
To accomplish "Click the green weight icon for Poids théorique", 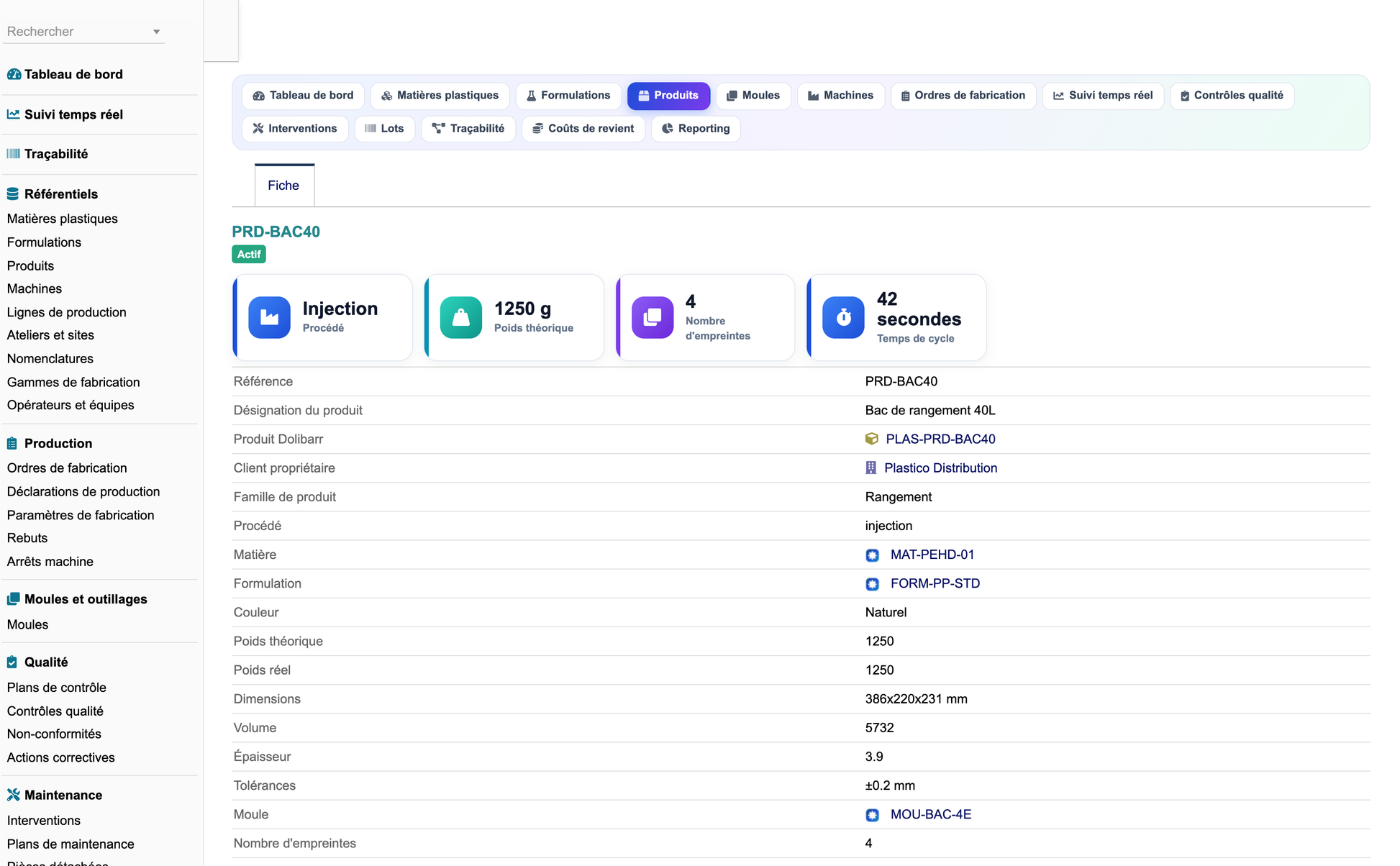I will coord(461,317).
